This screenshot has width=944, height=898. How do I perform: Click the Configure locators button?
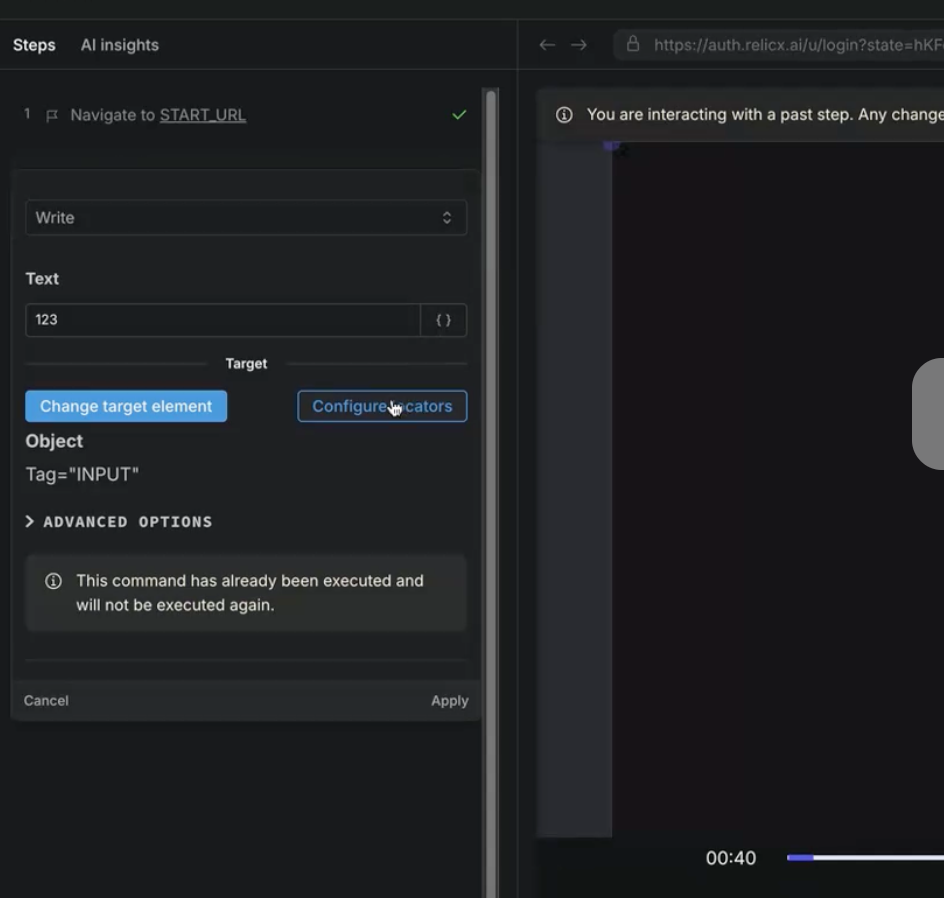click(382, 406)
